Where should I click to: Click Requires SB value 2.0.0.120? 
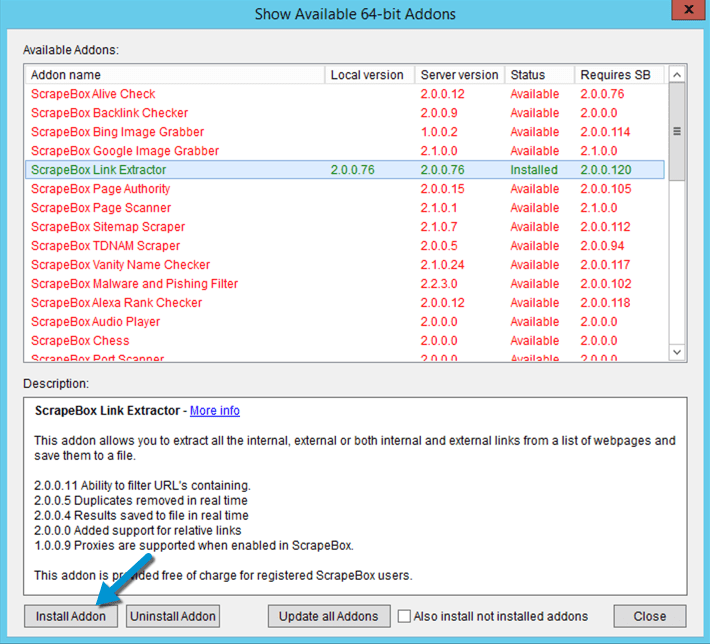pos(606,170)
